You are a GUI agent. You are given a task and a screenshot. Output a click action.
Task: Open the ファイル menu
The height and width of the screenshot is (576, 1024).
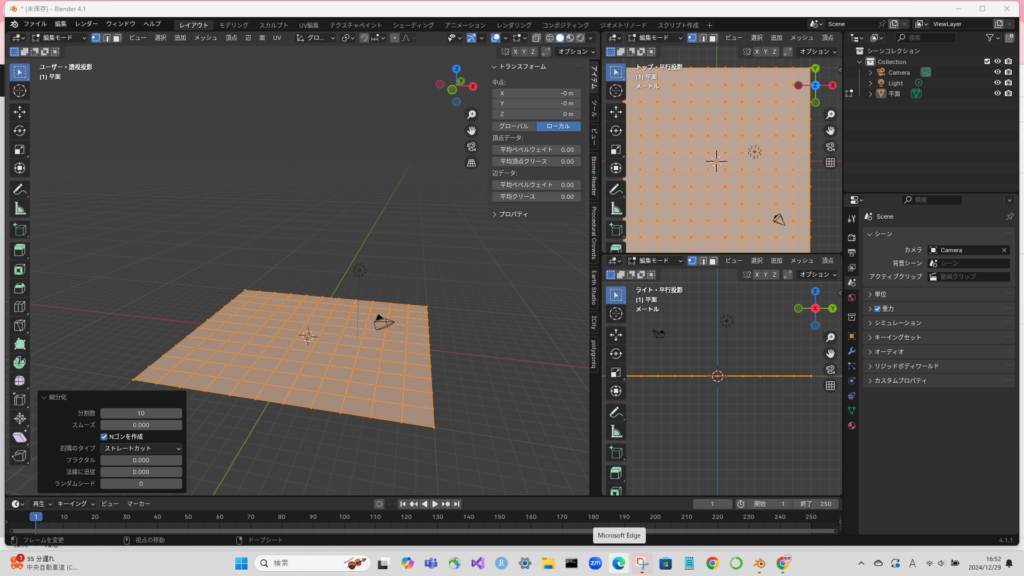point(35,23)
